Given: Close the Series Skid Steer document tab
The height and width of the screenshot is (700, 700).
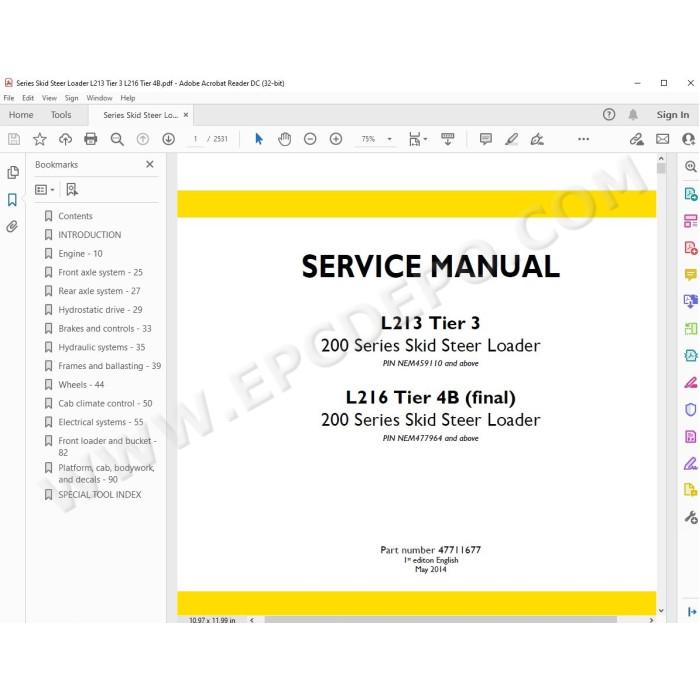Looking at the screenshot, I should coord(186,115).
